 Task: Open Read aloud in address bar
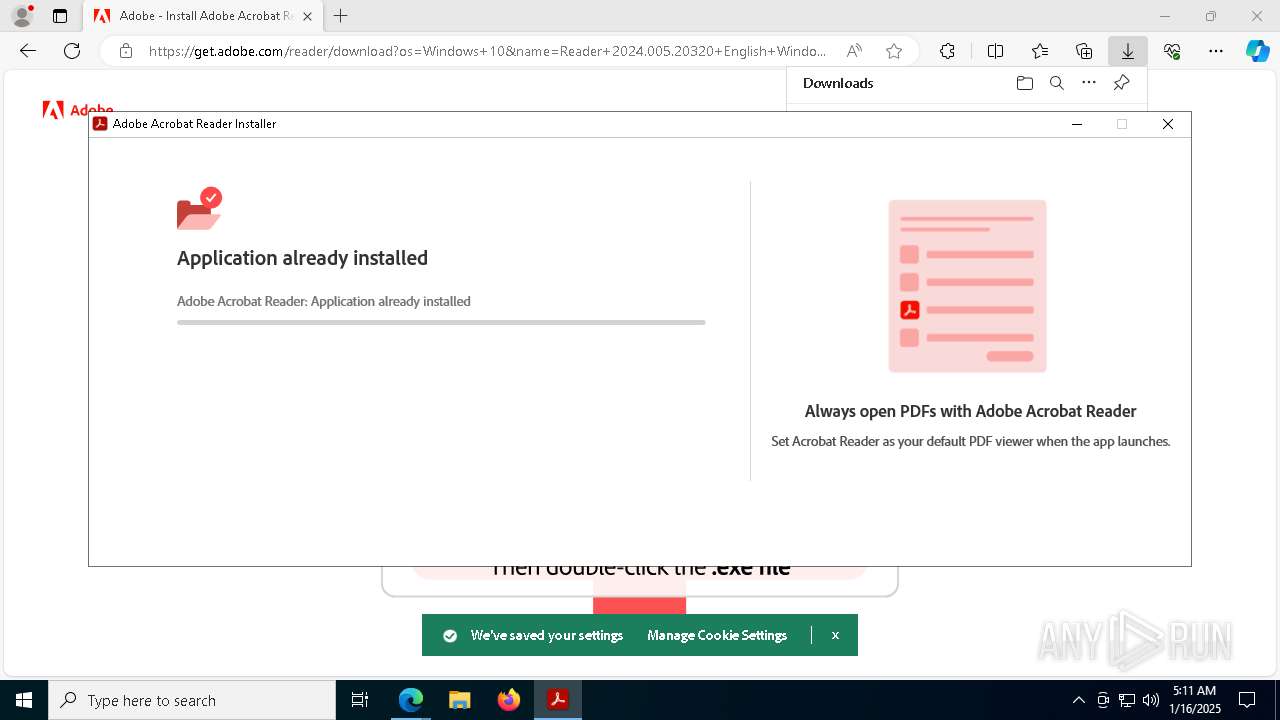click(854, 51)
